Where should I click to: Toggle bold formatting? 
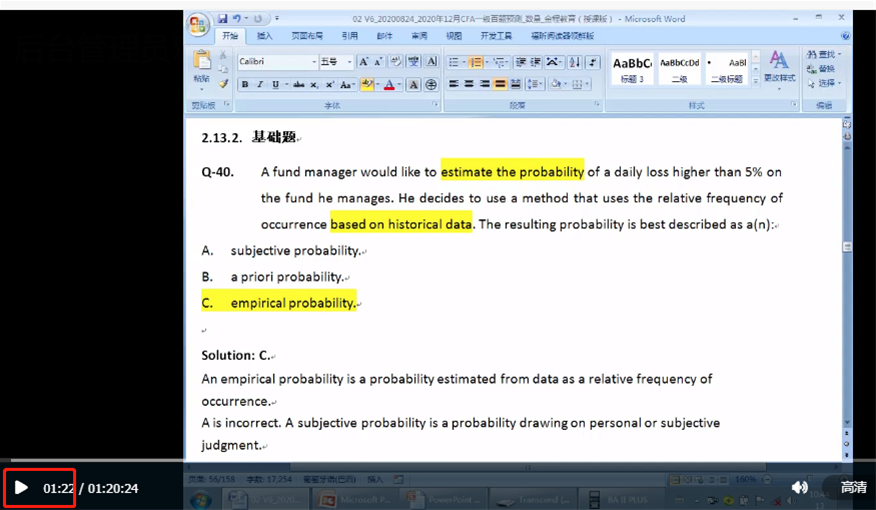[245, 84]
